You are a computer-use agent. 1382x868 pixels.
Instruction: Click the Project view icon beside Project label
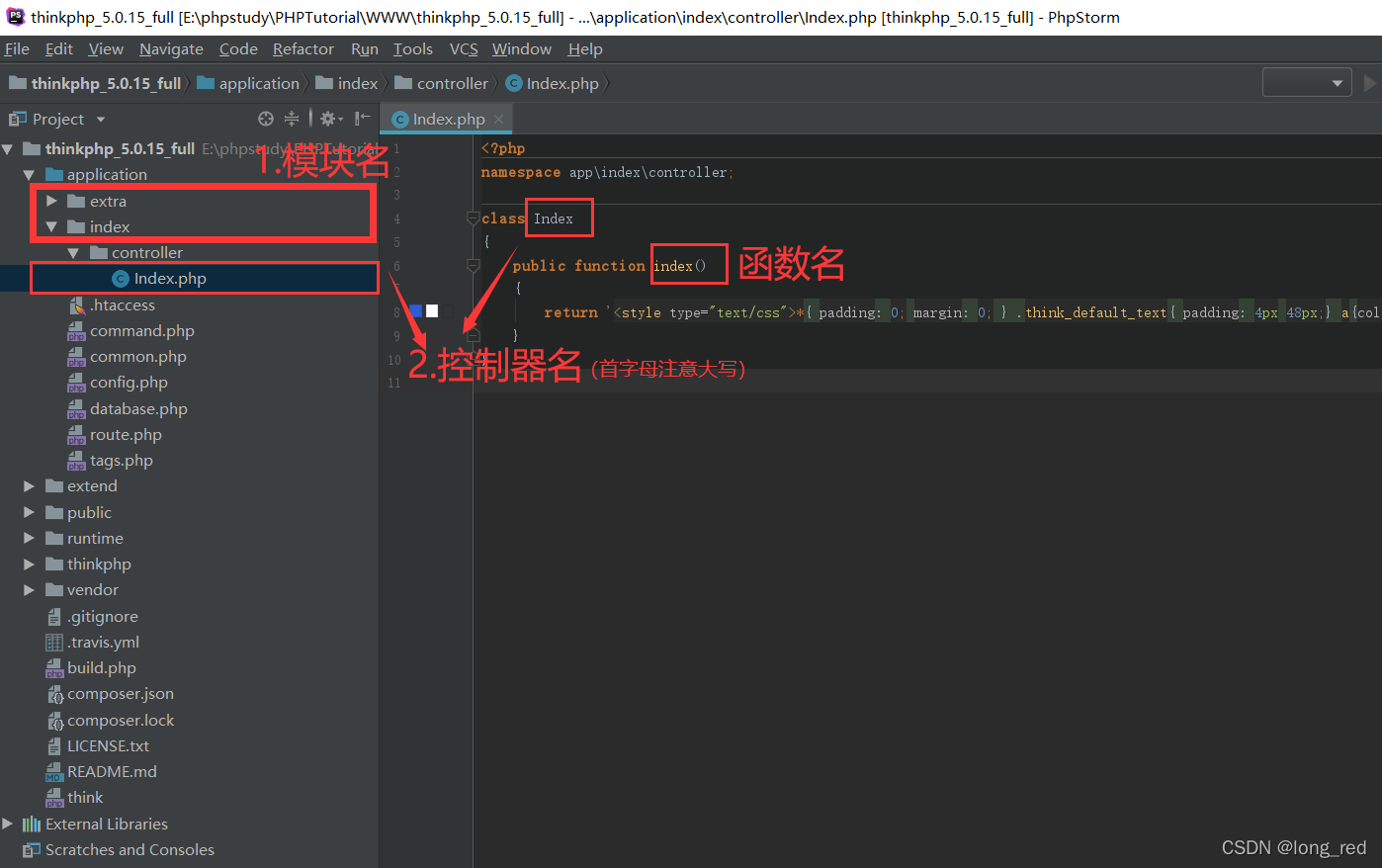pyautogui.click(x=17, y=119)
